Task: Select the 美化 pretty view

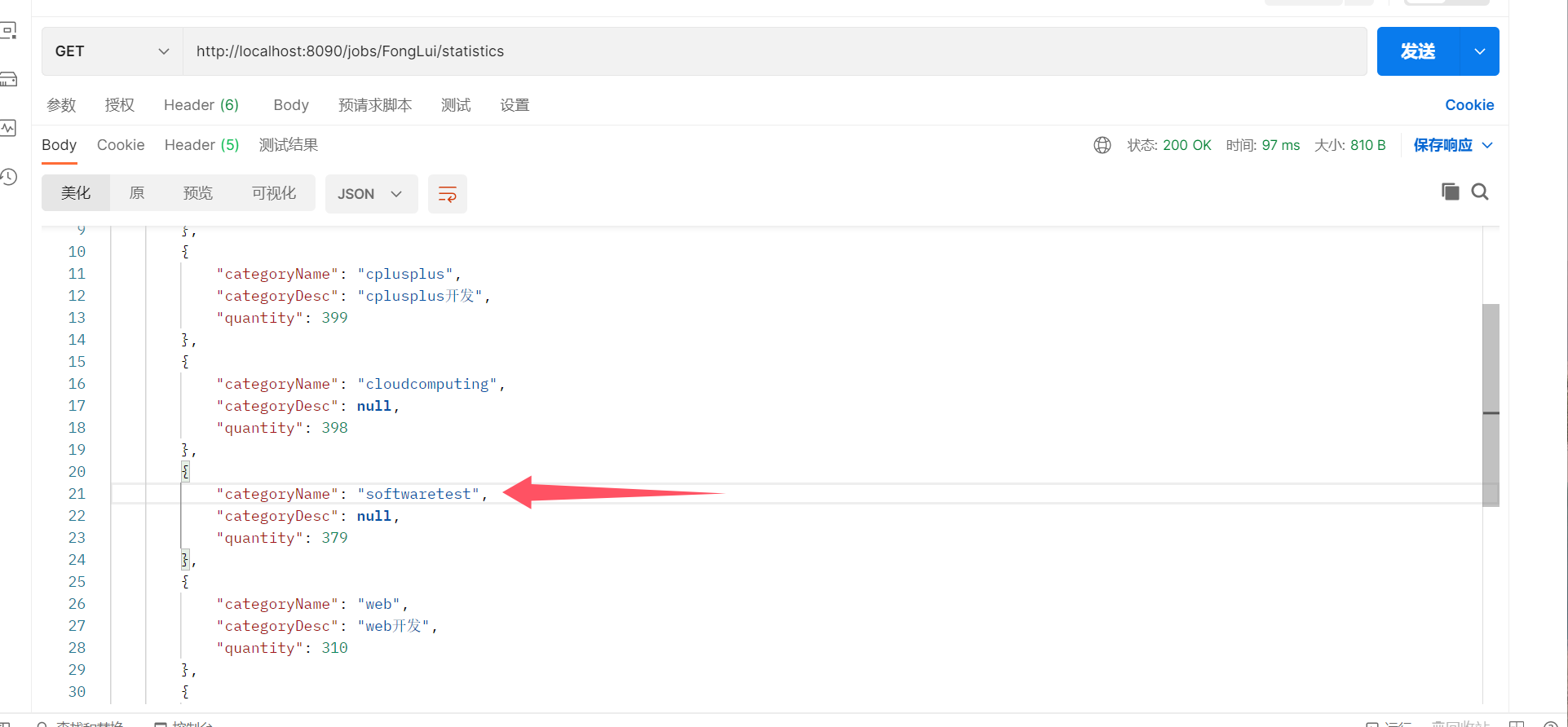Action: coord(76,193)
